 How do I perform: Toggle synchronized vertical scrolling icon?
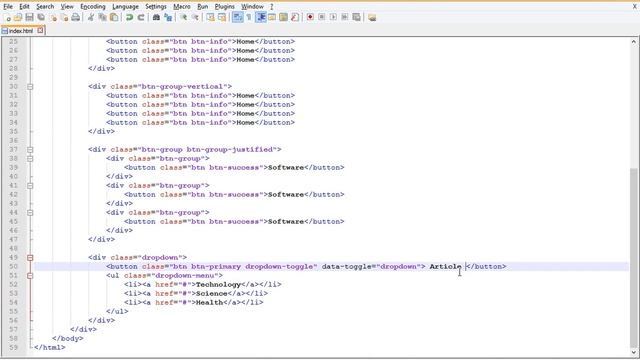point(210,18)
